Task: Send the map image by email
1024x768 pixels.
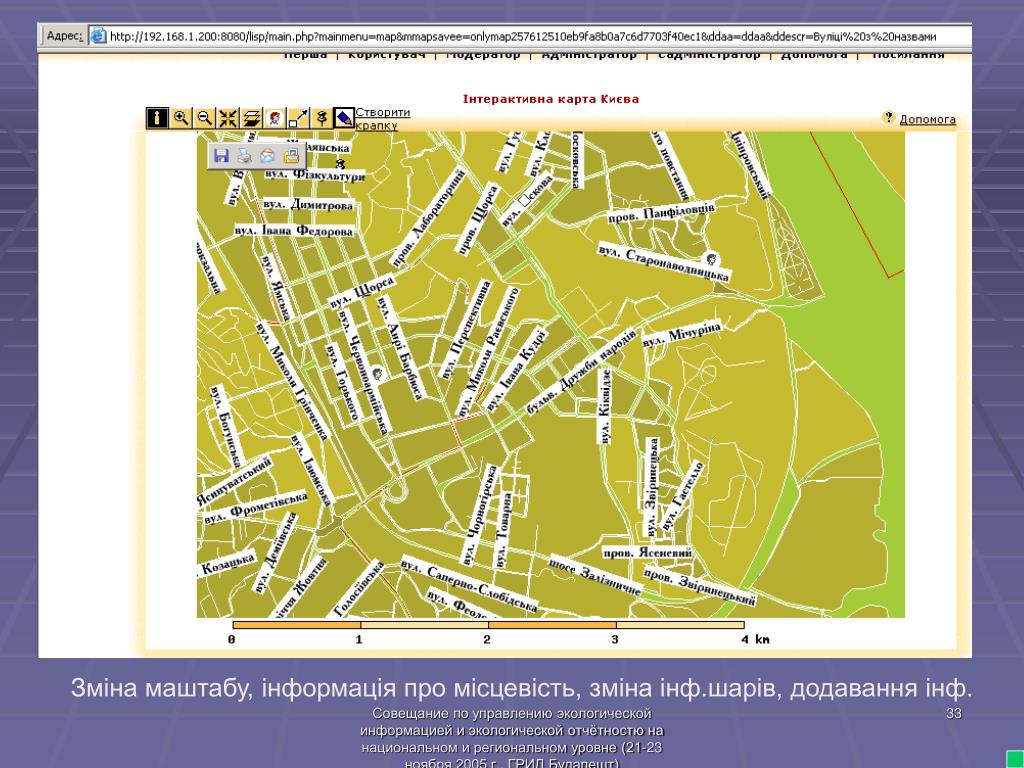Action: (267, 155)
